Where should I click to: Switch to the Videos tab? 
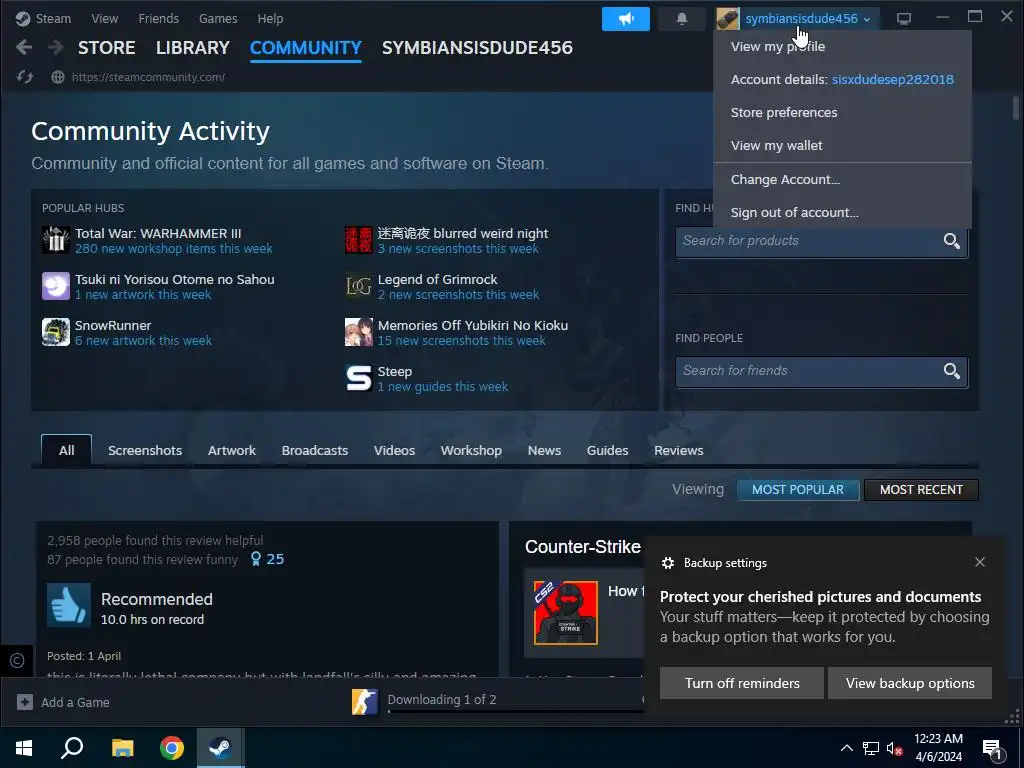pyautogui.click(x=394, y=451)
